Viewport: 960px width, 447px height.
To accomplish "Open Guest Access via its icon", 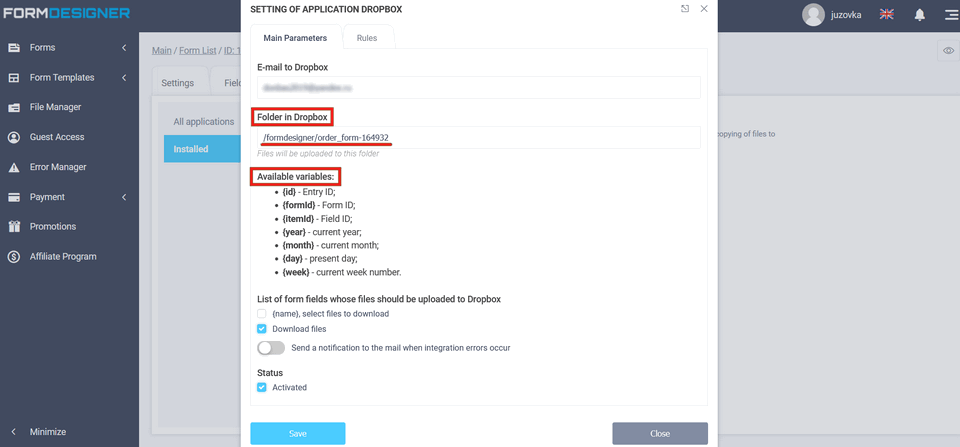I will point(14,137).
